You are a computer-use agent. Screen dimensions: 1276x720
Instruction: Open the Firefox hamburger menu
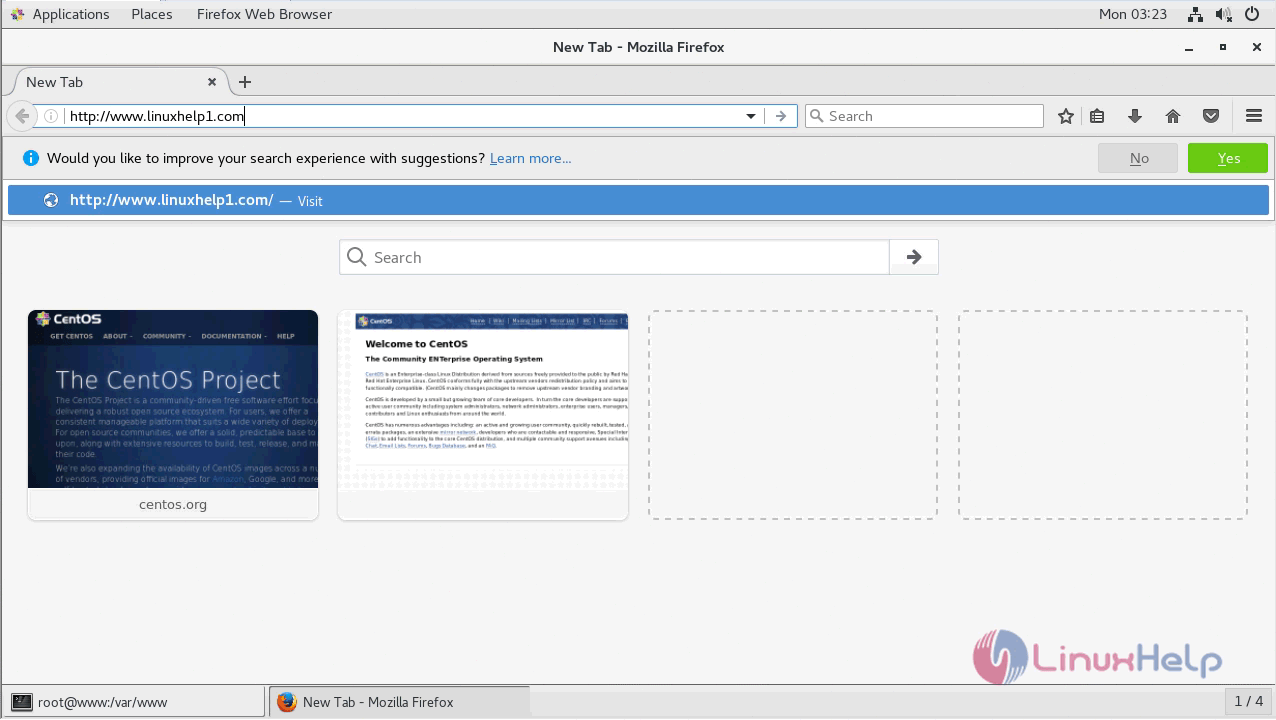pyautogui.click(x=1254, y=116)
